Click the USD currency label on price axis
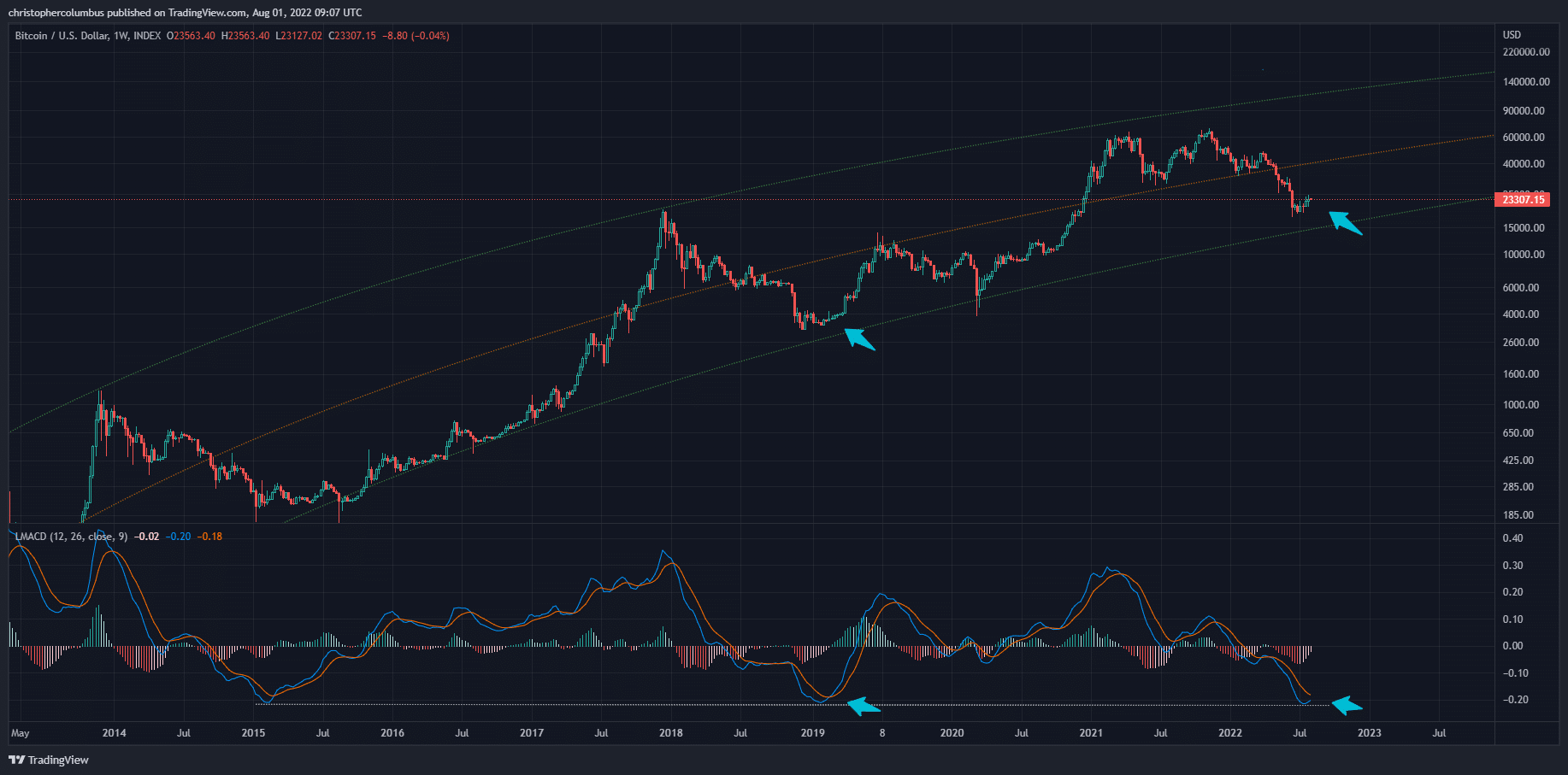 [1512, 35]
